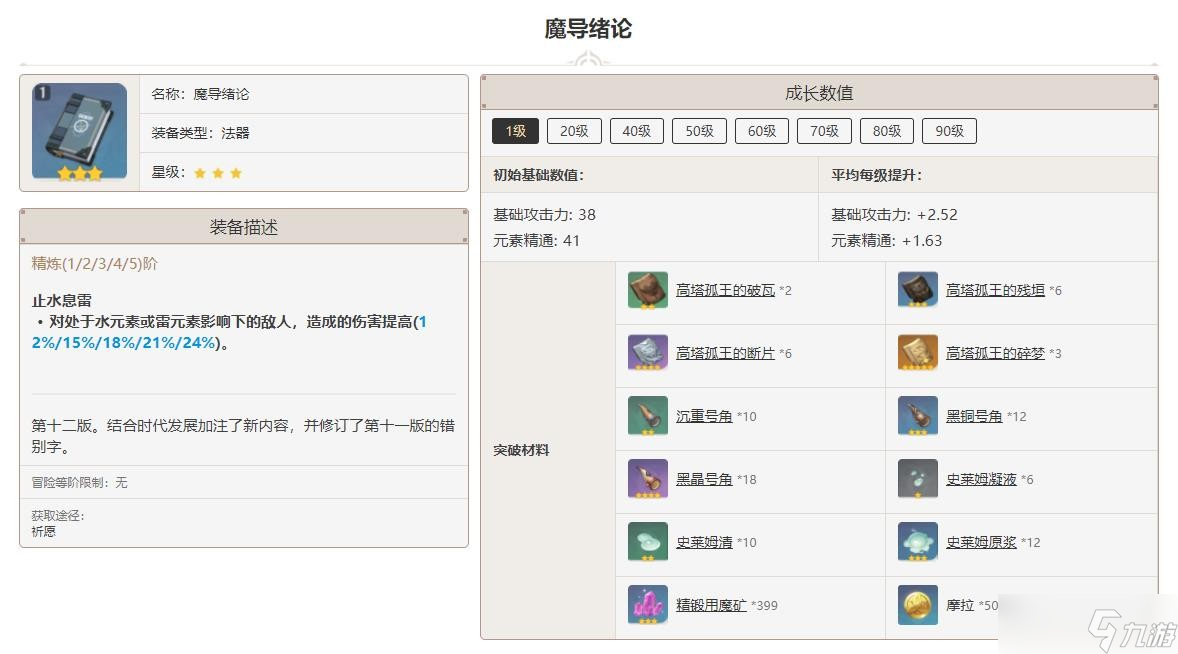
Task: Click the 黑晶号角 horn icon
Action: (647, 480)
